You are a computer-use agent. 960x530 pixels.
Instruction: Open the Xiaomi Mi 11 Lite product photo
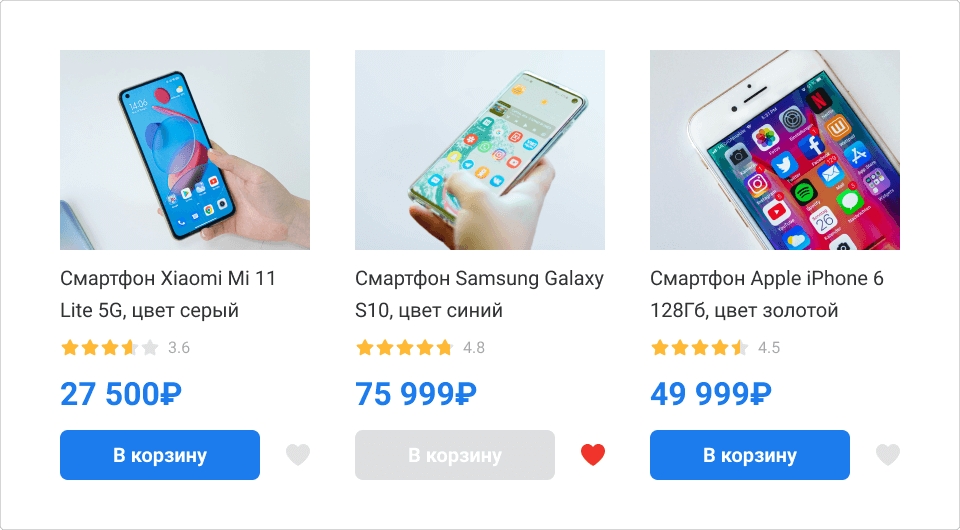(185, 150)
